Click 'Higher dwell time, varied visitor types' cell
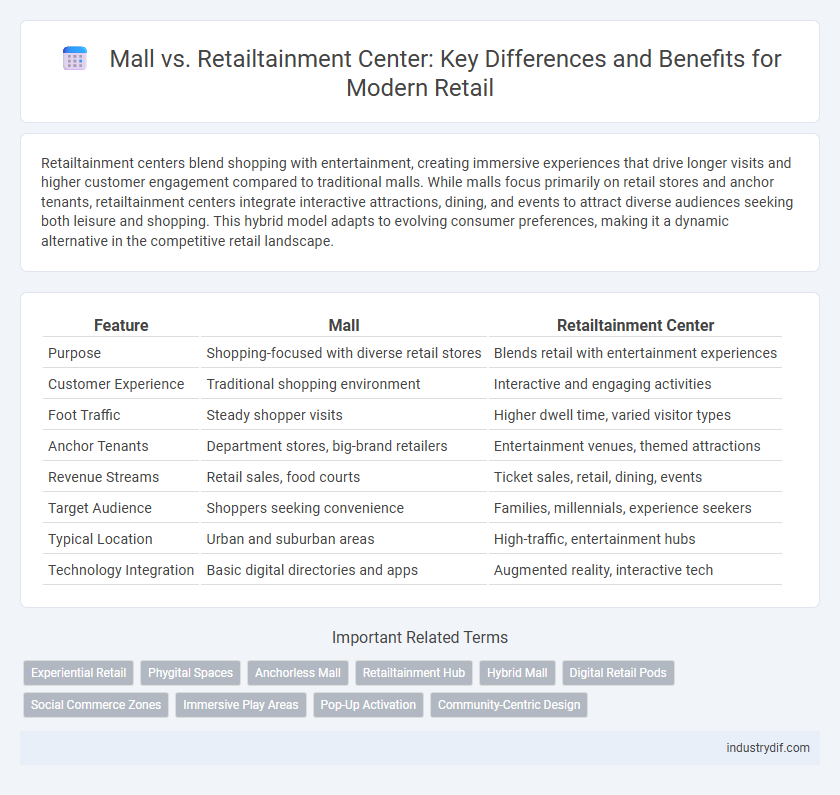 coord(635,415)
